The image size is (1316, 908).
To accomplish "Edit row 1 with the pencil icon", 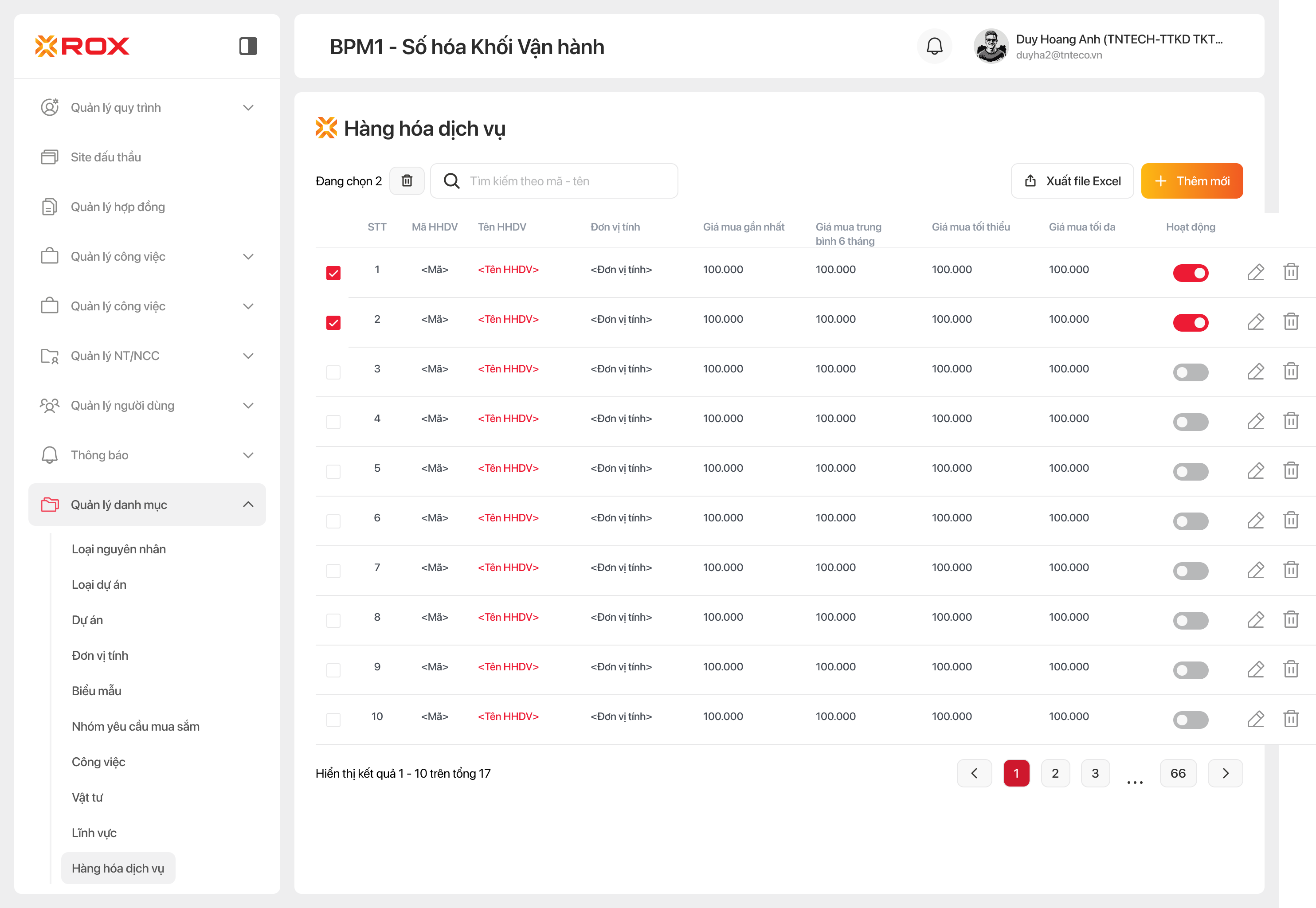I will [x=1256, y=273].
